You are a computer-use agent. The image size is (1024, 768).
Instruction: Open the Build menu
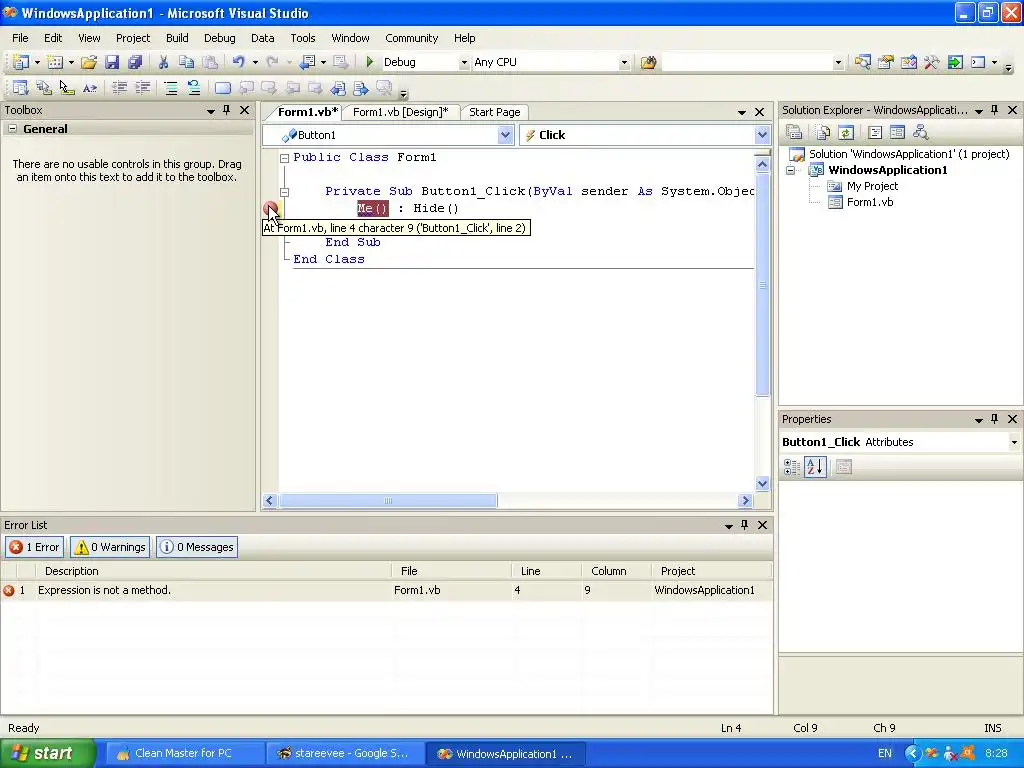click(177, 38)
